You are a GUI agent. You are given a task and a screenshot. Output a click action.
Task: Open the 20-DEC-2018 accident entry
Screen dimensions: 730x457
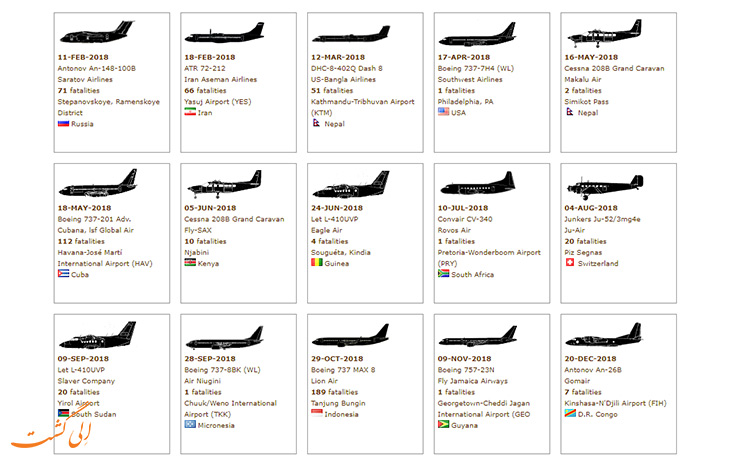click(590, 359)
